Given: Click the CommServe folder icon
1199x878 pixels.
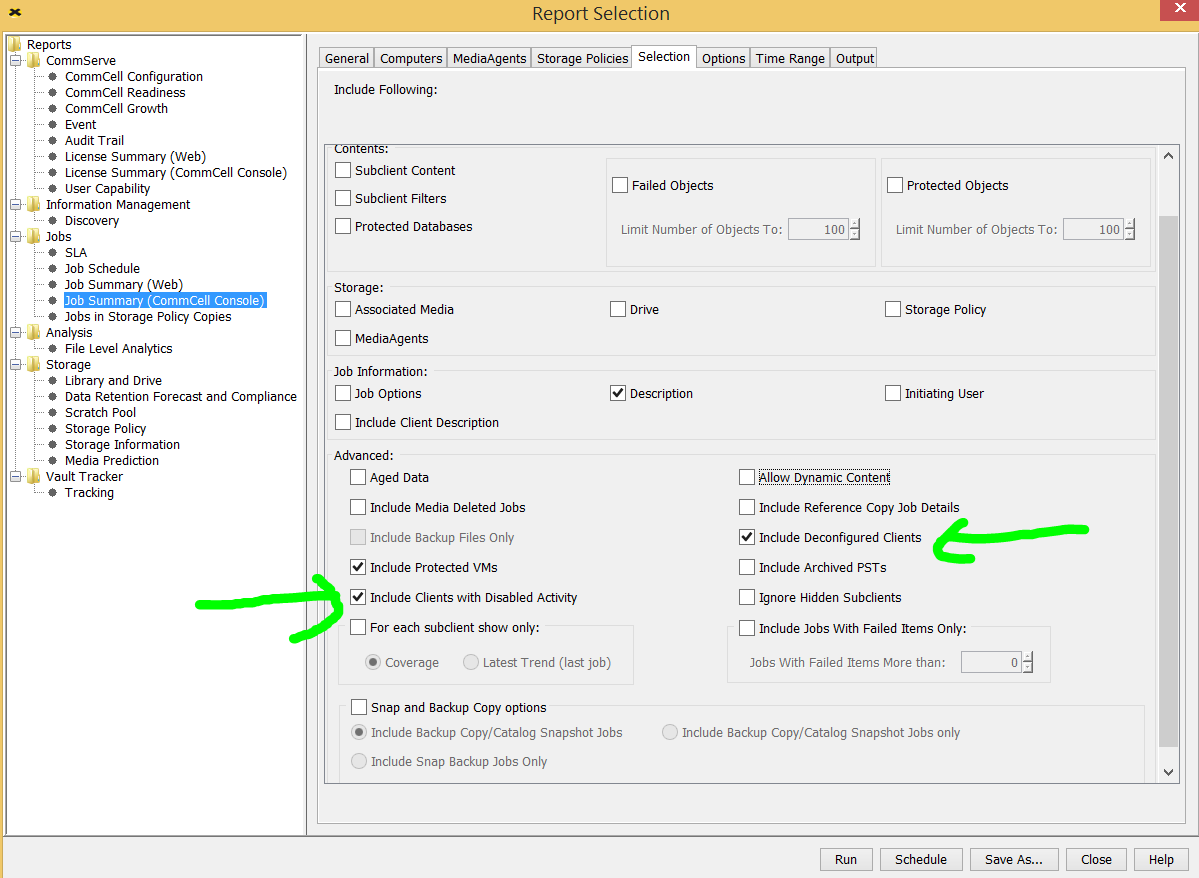Looking at the screenshot, I should click(34, 60).
